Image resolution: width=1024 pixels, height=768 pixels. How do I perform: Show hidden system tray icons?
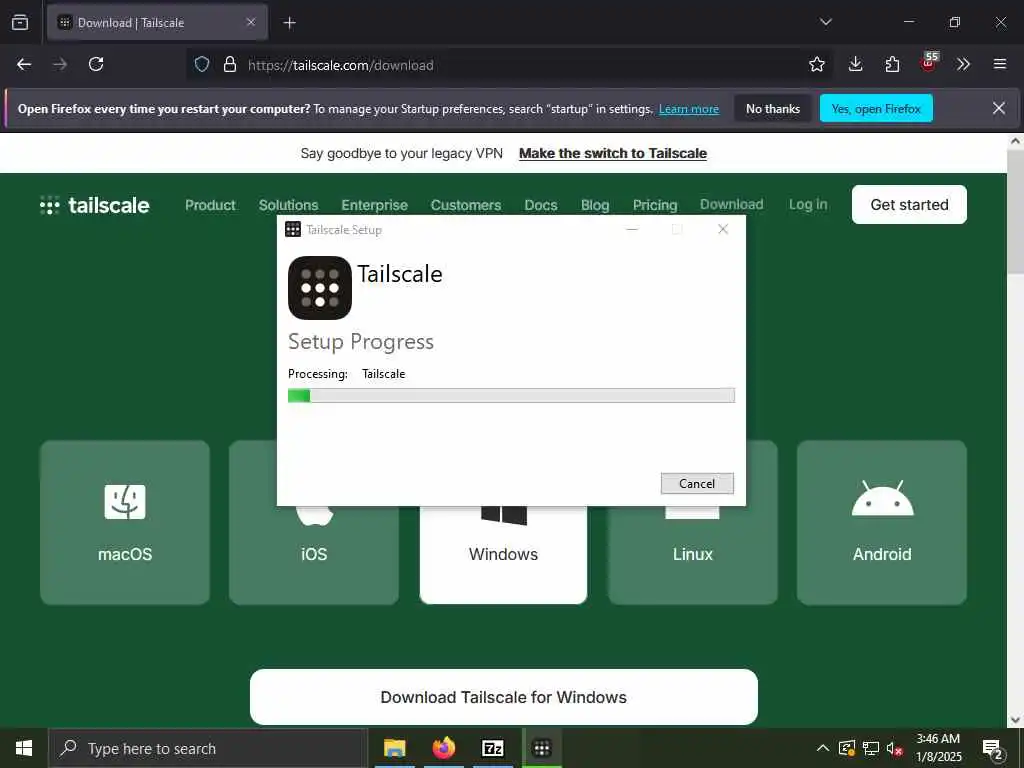(x=823, y=748)
